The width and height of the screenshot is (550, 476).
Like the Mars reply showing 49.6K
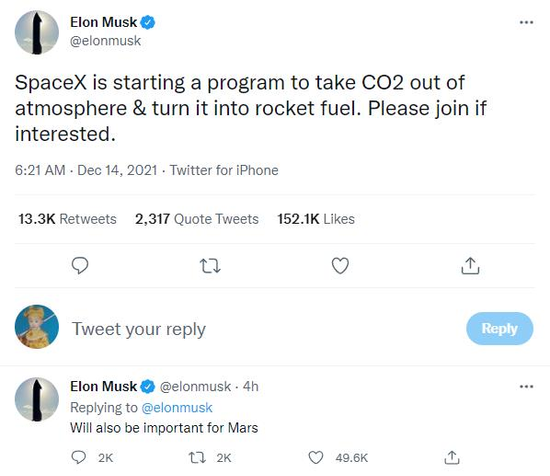click(x=316, y=458)
